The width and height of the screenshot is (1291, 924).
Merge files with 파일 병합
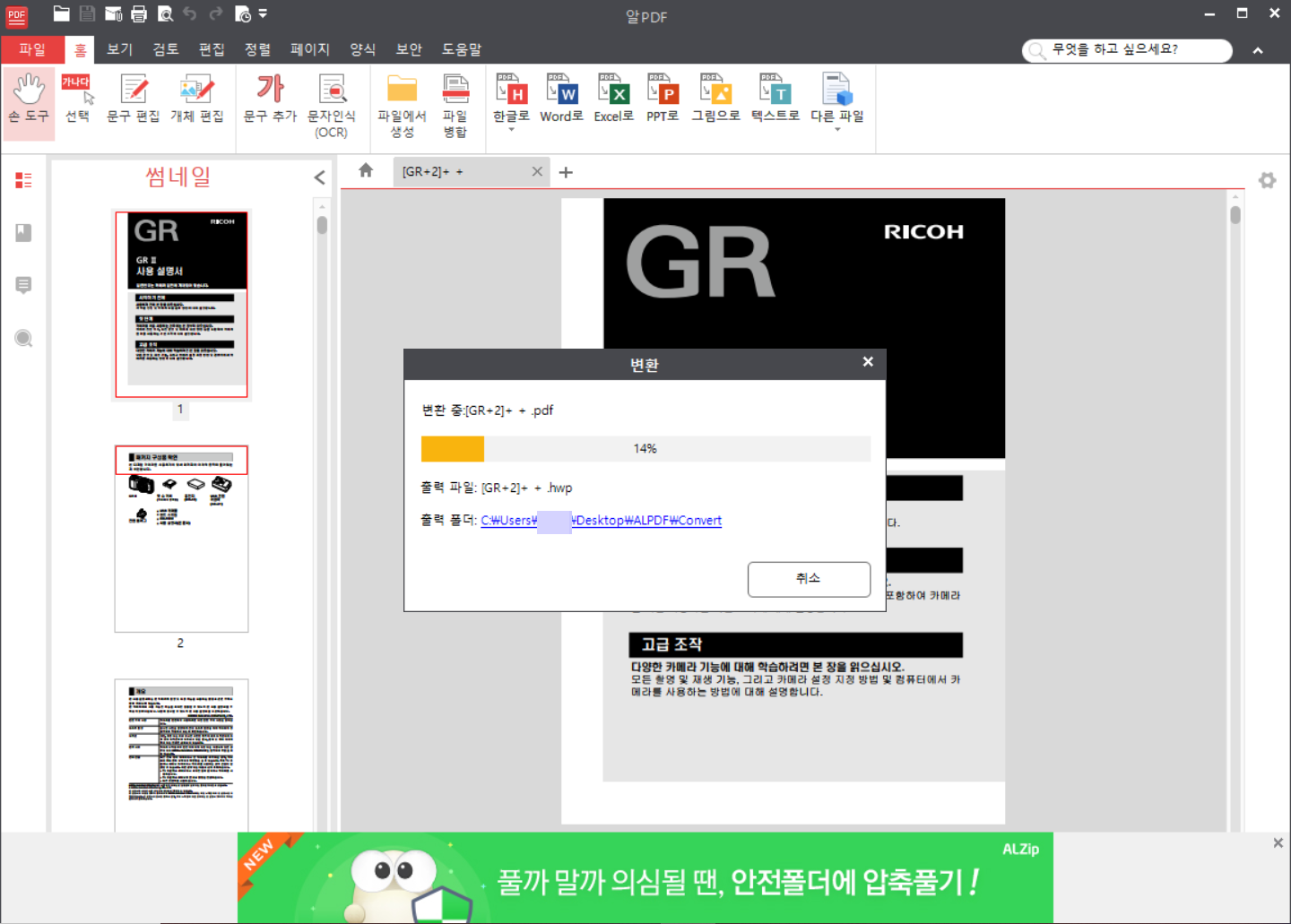(455, 106)
